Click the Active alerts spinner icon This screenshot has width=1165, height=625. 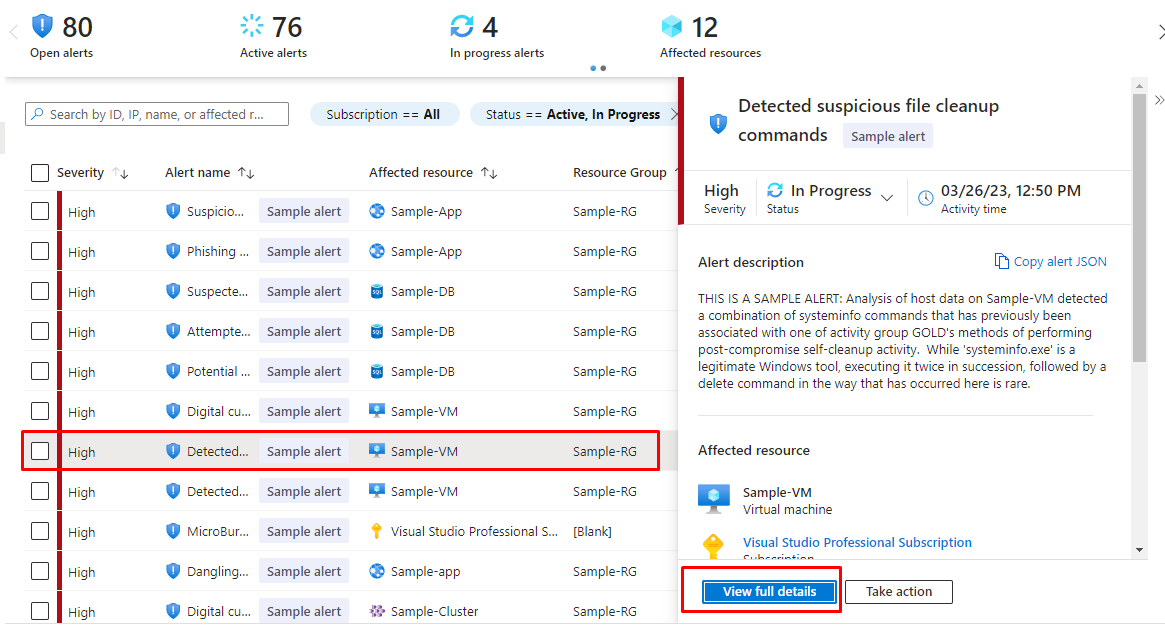(254, 26)
